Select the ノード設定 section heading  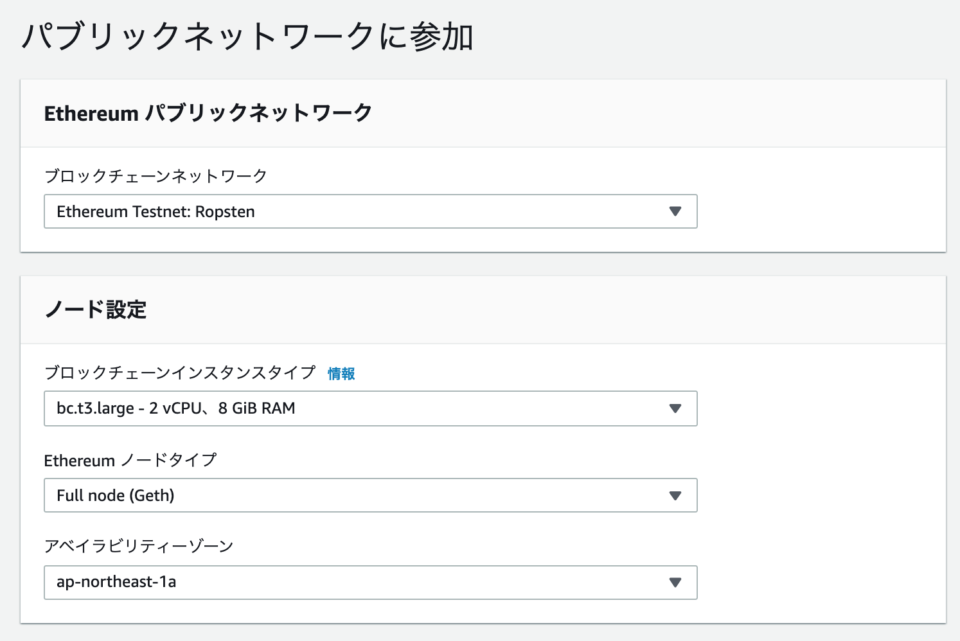(x=96, y=309)
